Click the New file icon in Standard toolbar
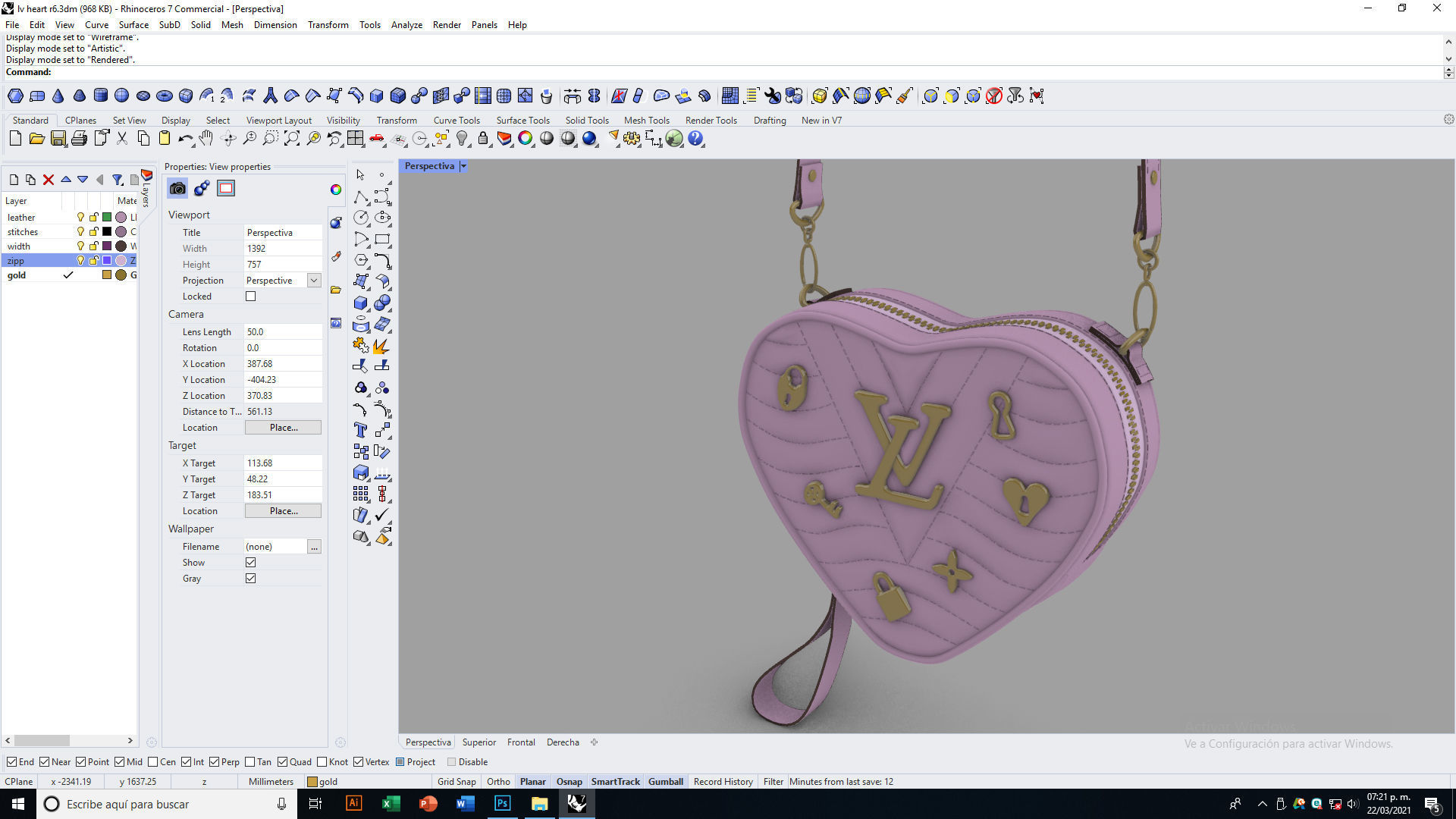Image resolution: width=1456 pixels, height=819 pixels. (15, 139)
